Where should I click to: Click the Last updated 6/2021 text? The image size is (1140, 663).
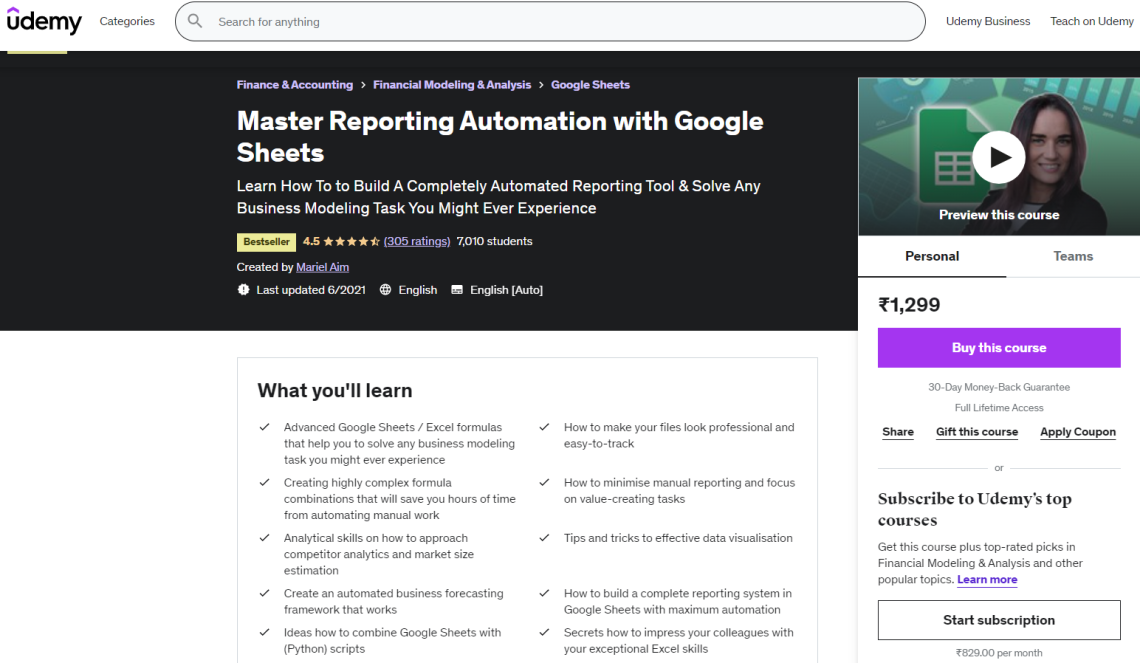310,289
